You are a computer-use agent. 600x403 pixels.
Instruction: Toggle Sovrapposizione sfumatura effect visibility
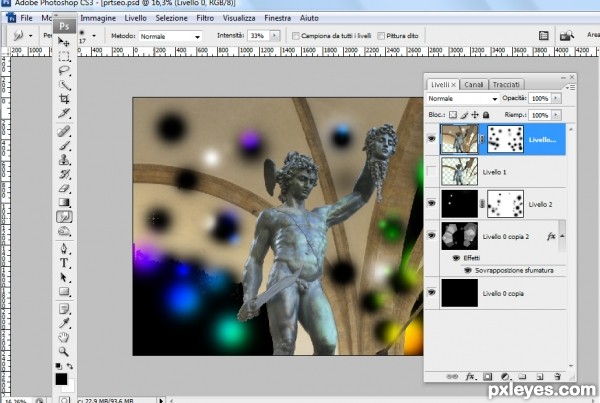(x=468, y=270)
